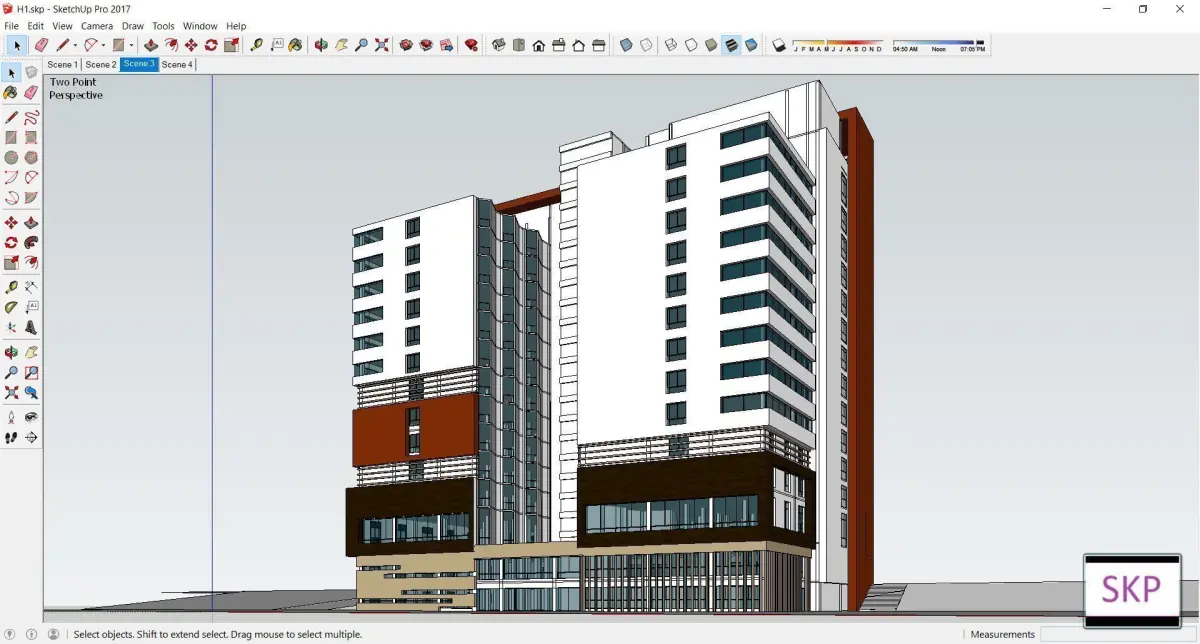The height and width of the screenshot is (644, 1200).
Task: Click Orbit tool in the top toolbar
Action: [321, 45]
